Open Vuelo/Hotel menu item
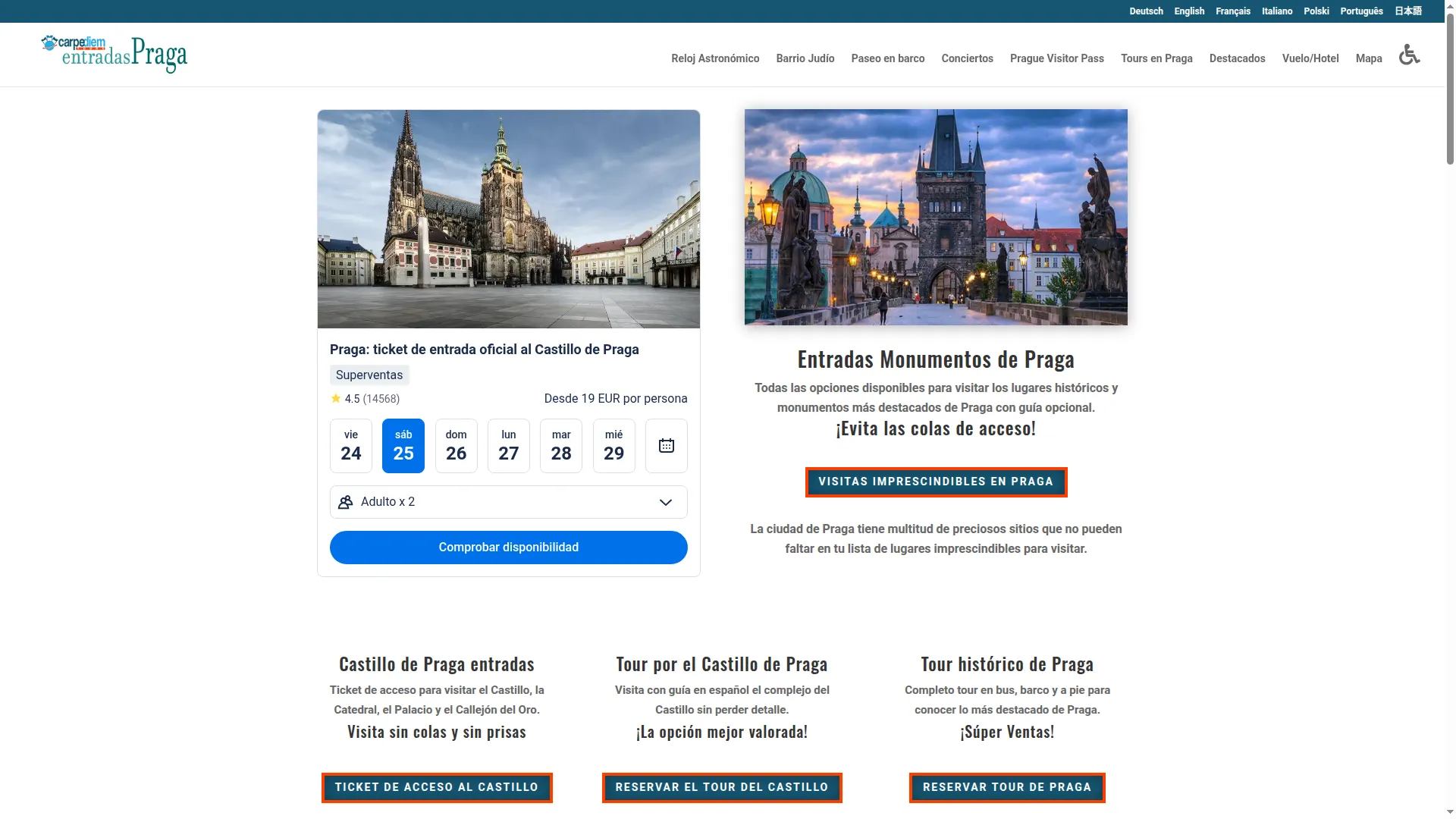This screenshot has width=1456, height=819. [1310, 58]
